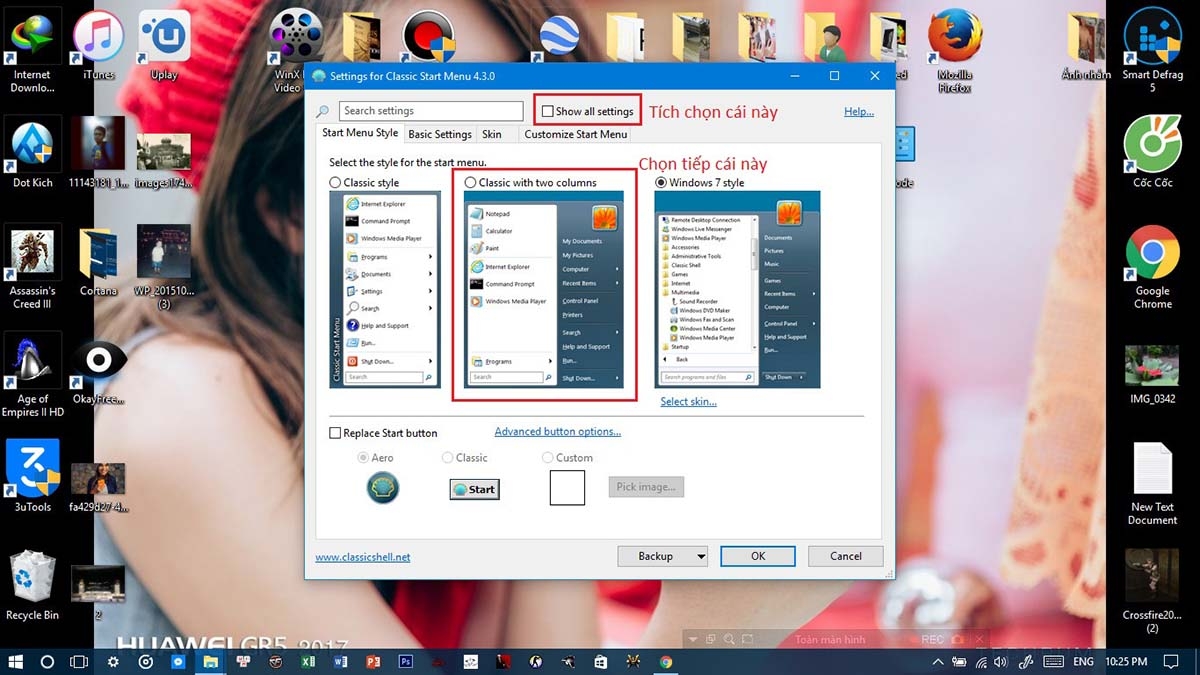Open Age of Empires II HD icon
The image size is (1200, 675).
coord(32,375)
